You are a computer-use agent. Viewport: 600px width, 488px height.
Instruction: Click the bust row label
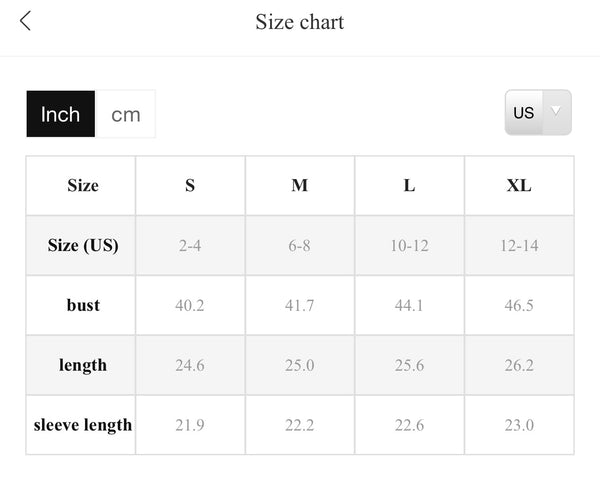81,305
